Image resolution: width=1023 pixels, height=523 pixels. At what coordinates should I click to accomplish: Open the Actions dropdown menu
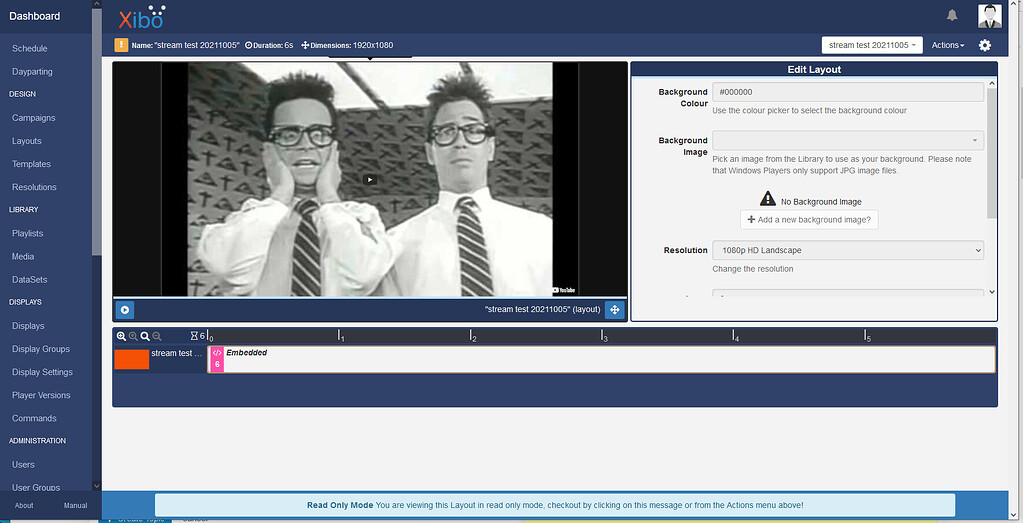point(948,45)
